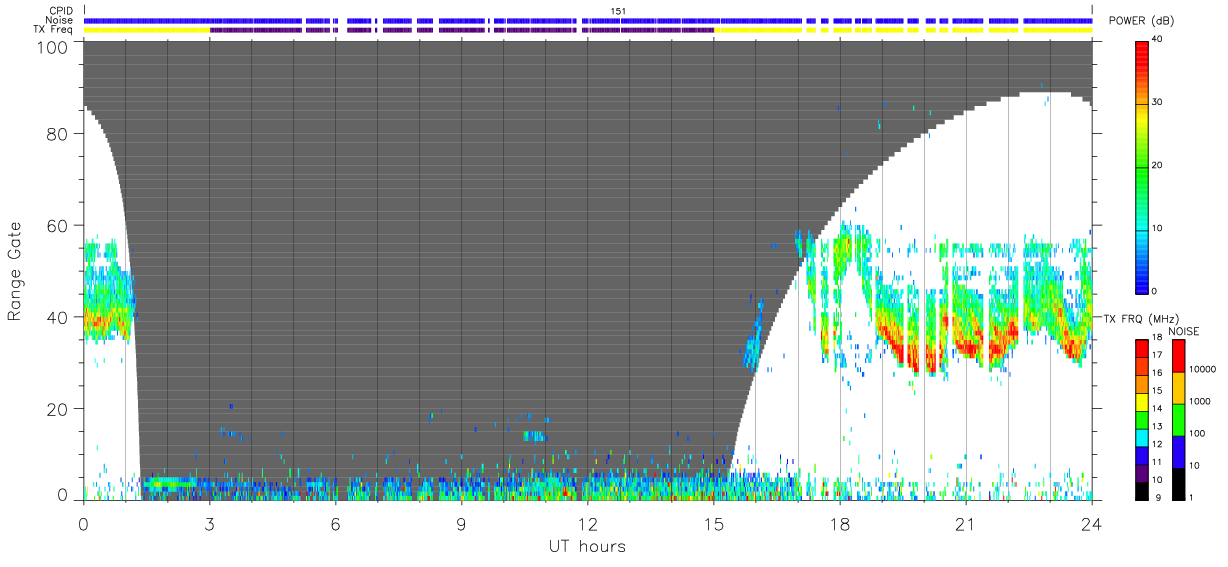The width and height of the screenshot is (1228, 567).
Task: Click the power colorbar label '30'
Action: (1159, 102)
